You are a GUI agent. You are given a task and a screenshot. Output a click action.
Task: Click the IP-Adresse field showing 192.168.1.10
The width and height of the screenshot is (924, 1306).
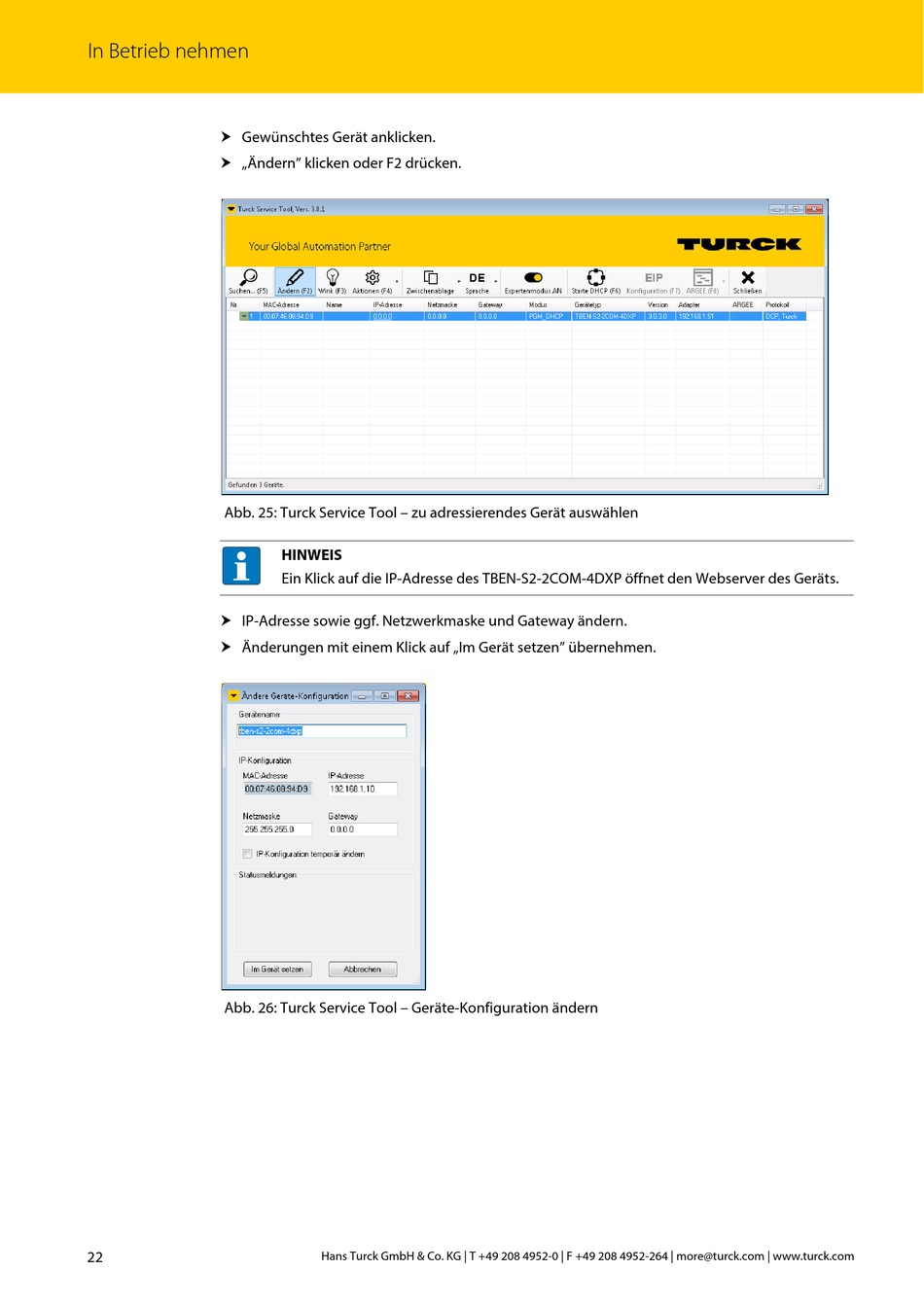(362, 789)
